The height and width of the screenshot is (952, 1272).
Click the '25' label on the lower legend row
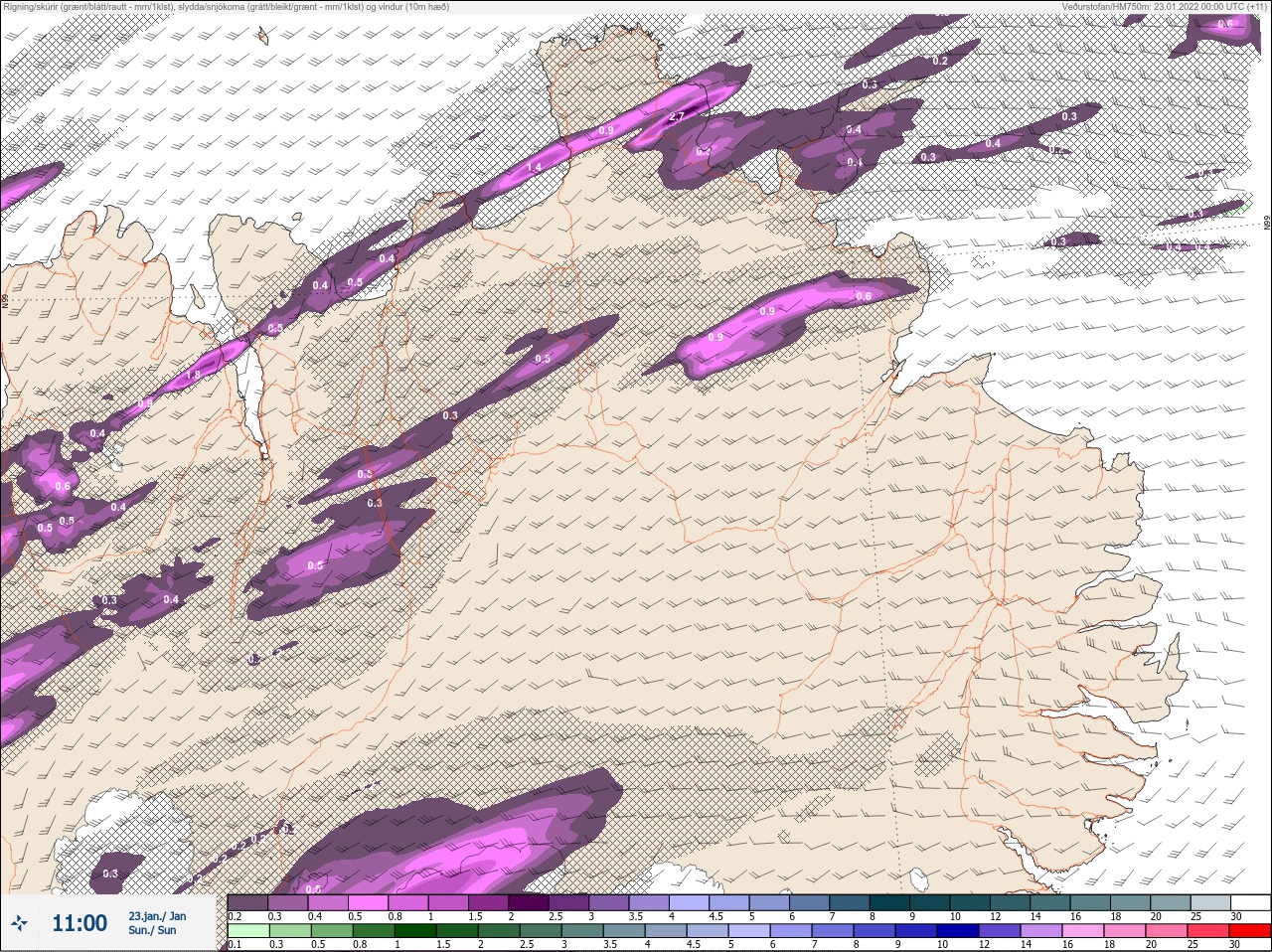pyautogui.click(x=1193, y=944)
